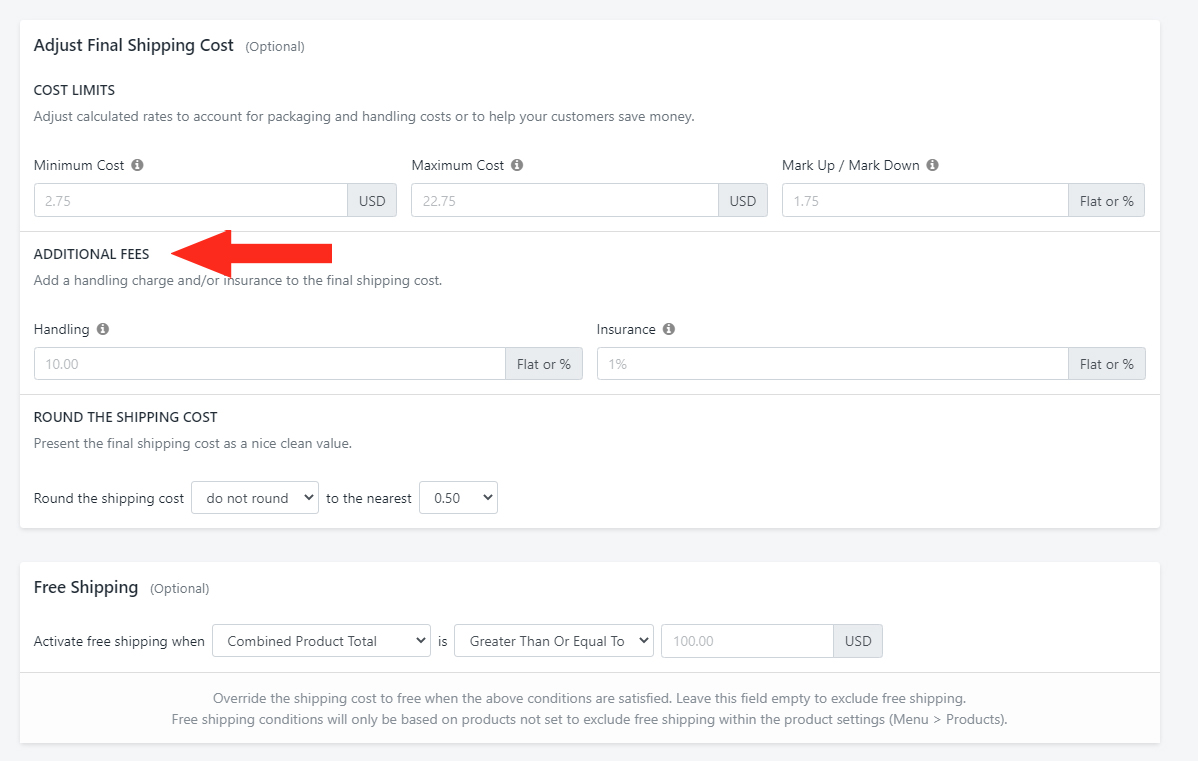Click the Minimum Cost info icon
This screenshot has height=761, width=1198.
click(x=138, y=165)
